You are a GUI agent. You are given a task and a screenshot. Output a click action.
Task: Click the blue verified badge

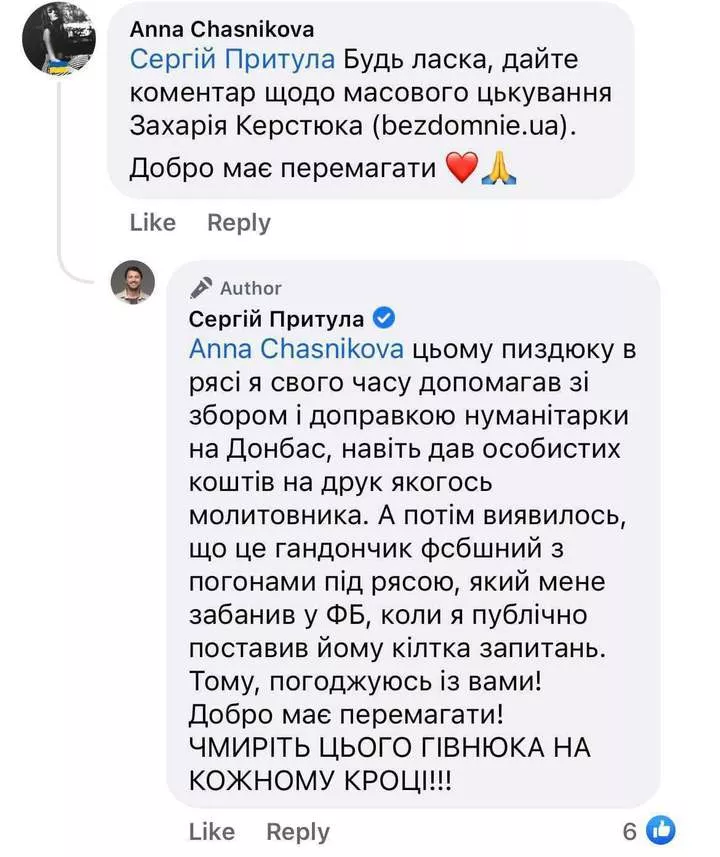(x=383, y=318)
